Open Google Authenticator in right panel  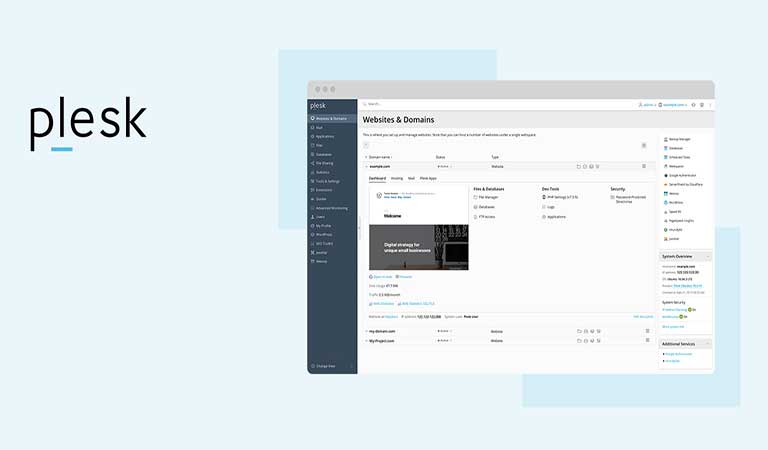(x=680, y=175)
